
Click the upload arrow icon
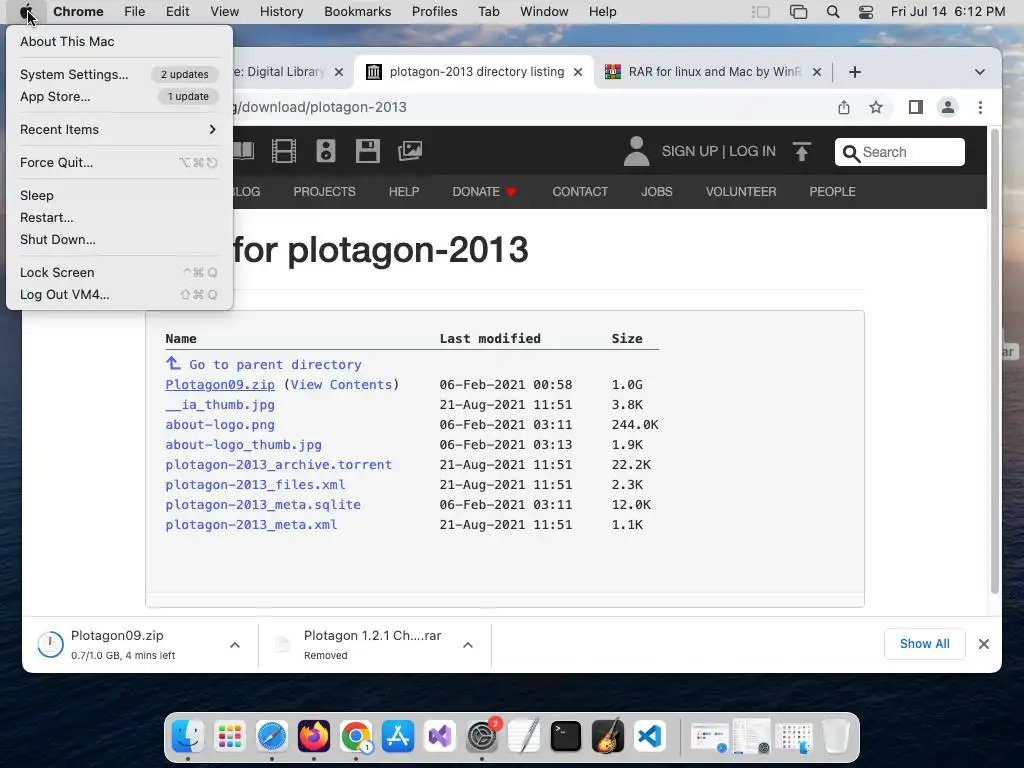(x=802, y=152)
